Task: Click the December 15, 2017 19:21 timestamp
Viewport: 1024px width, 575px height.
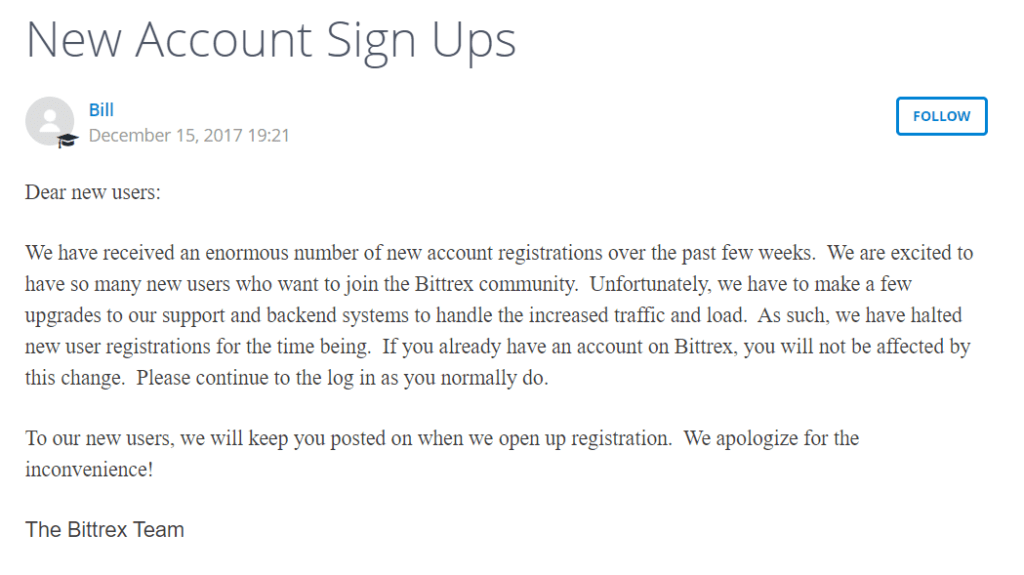Action: coord(189,136)
